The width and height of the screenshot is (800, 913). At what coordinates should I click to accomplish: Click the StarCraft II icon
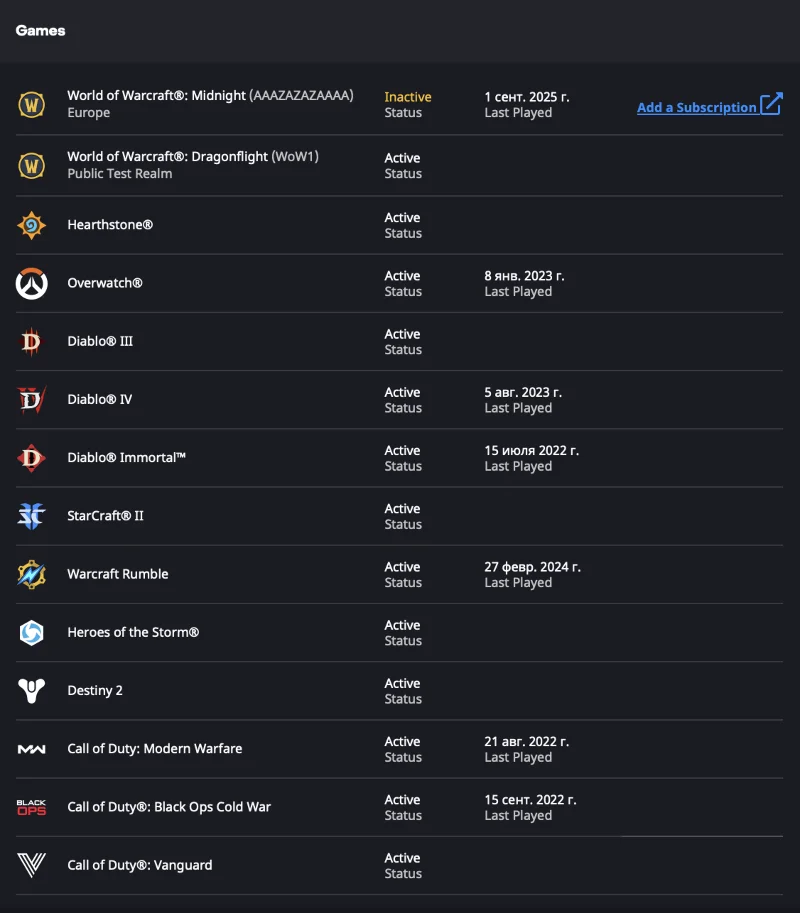tap(32, 516)
